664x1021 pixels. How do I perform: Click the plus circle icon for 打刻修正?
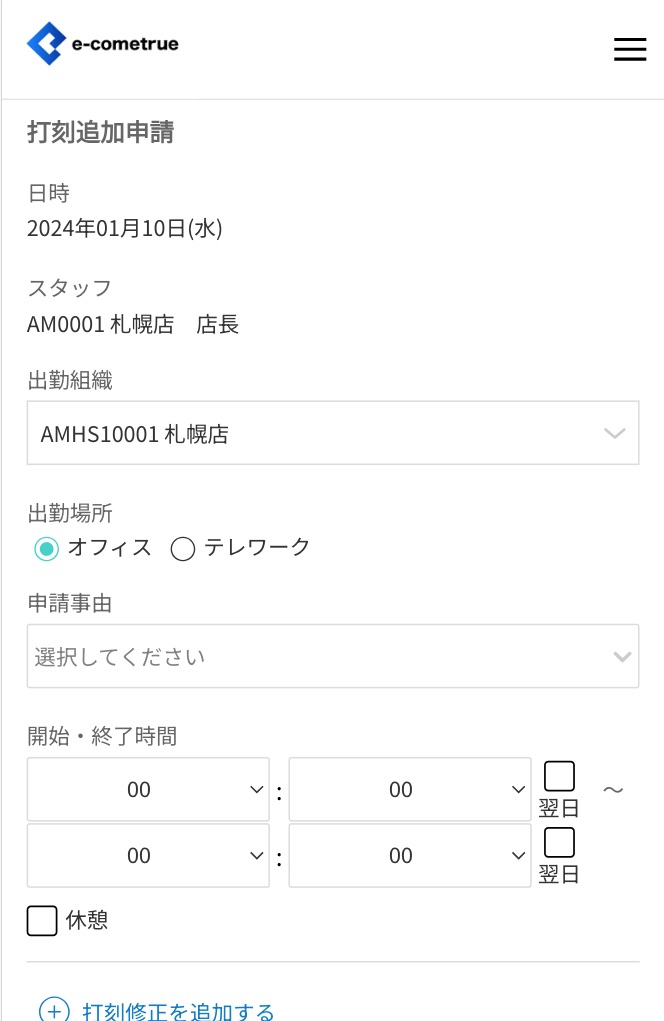(54, 1011)
